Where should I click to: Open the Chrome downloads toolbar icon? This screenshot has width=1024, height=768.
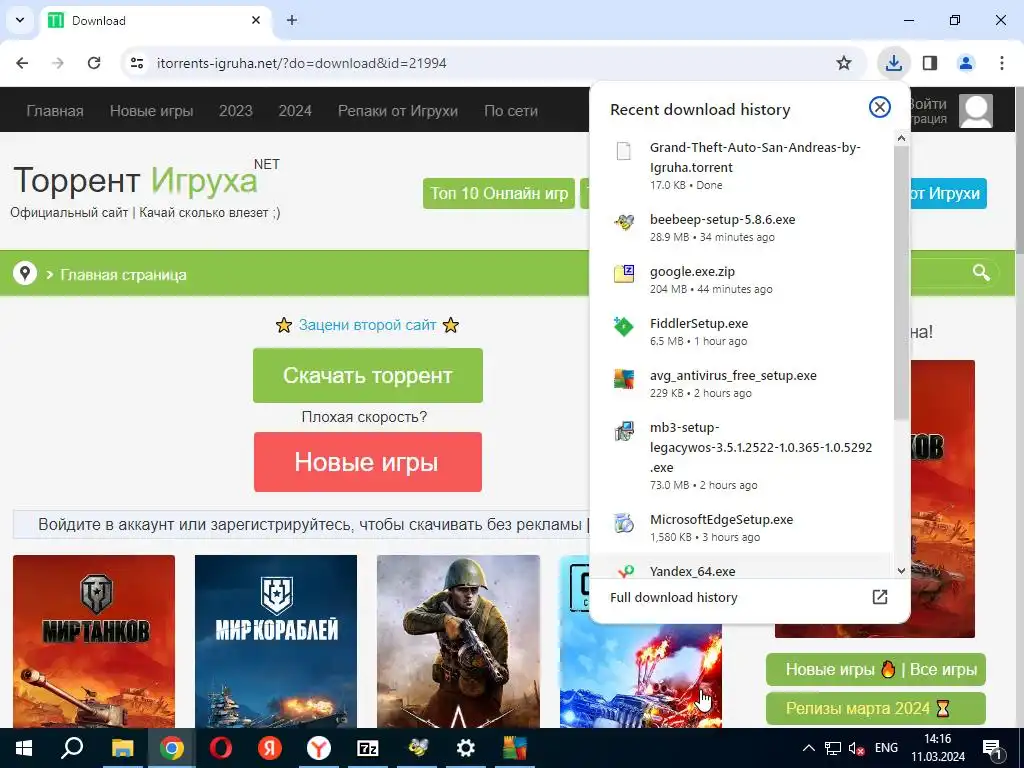(x=893, y=63)
